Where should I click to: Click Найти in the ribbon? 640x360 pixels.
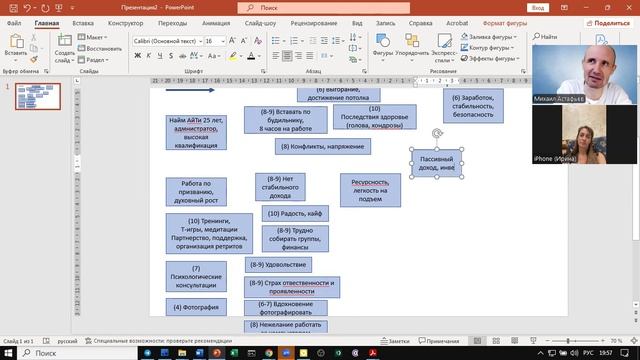(545, 37)
